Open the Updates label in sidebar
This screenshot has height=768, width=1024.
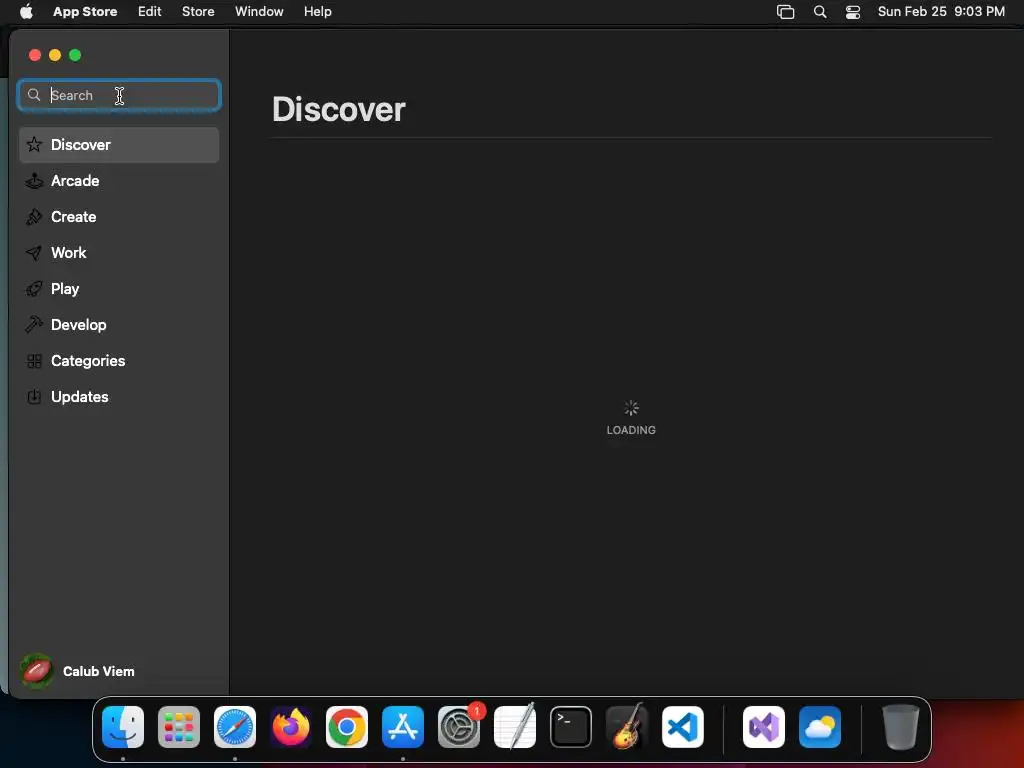point(80,397)
